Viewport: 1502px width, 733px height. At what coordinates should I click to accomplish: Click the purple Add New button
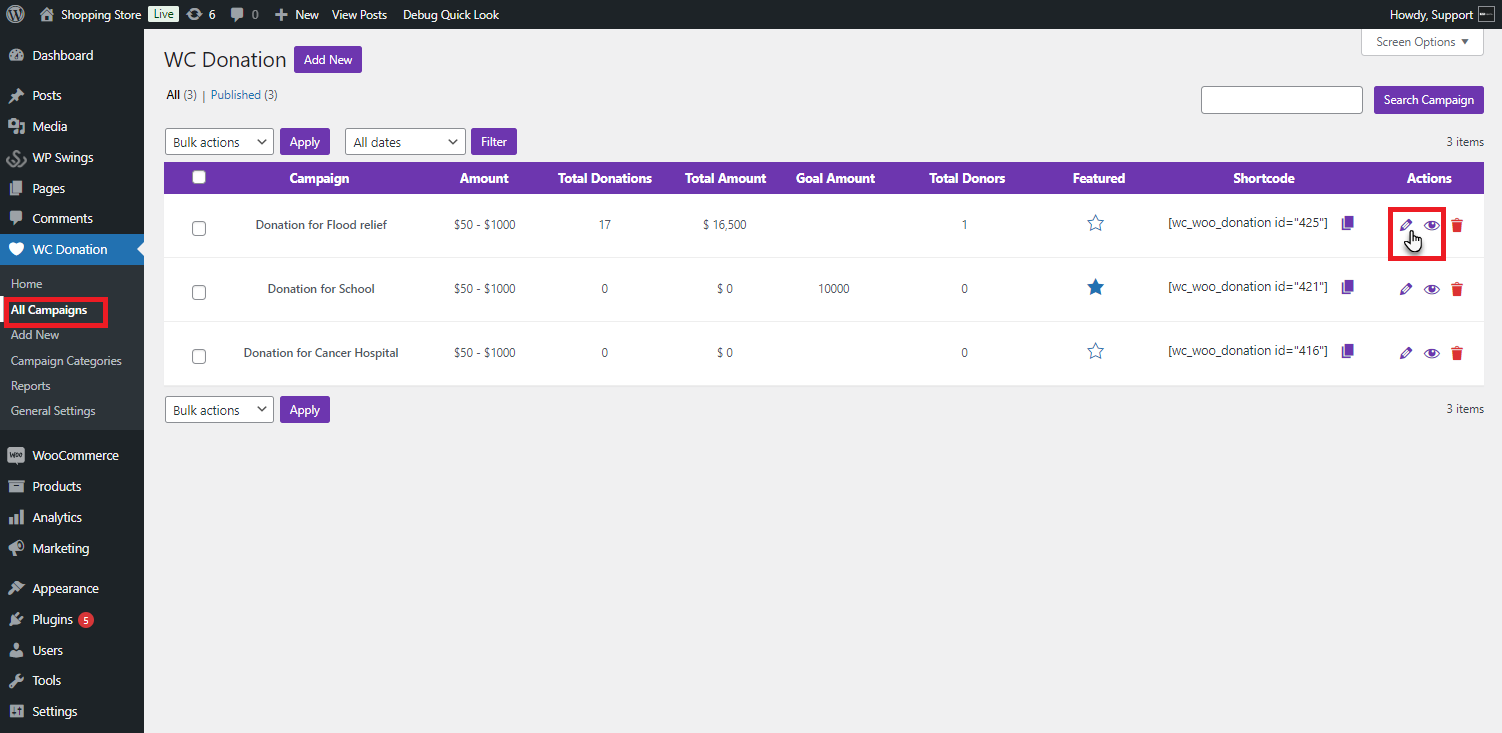328,60
